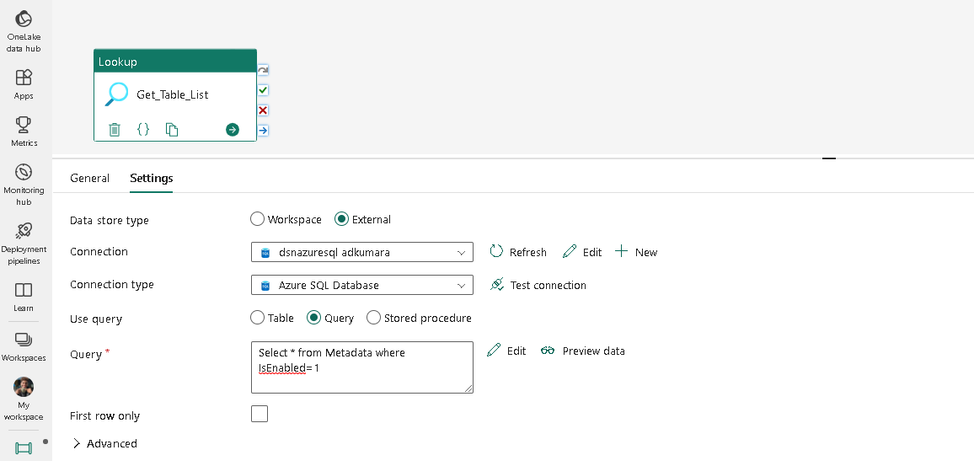Select the Stored procedure radio option

point(374,318)
